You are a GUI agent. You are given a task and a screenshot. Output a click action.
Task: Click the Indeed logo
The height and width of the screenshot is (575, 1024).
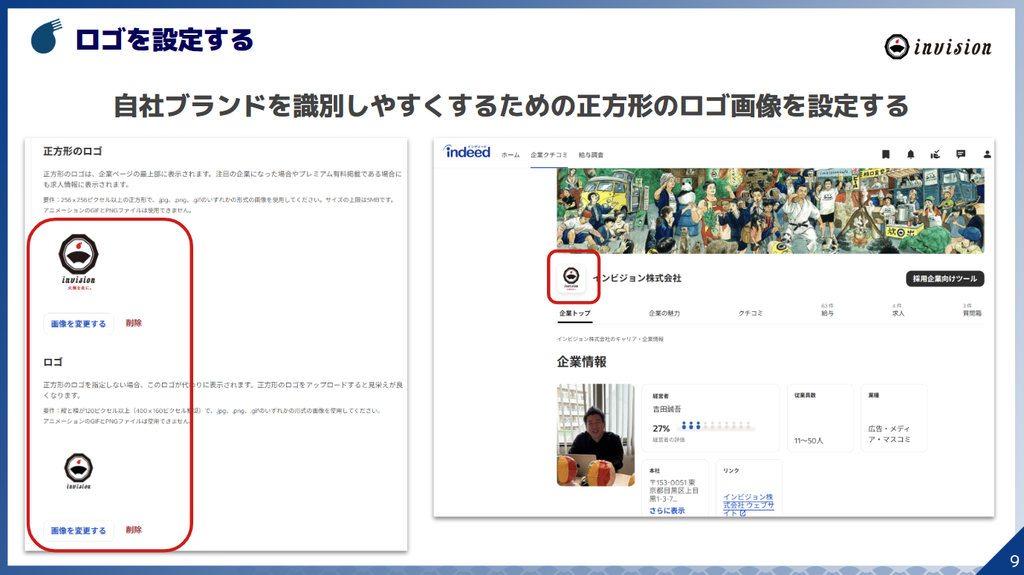pyautogui.click(x=467, y=152)
